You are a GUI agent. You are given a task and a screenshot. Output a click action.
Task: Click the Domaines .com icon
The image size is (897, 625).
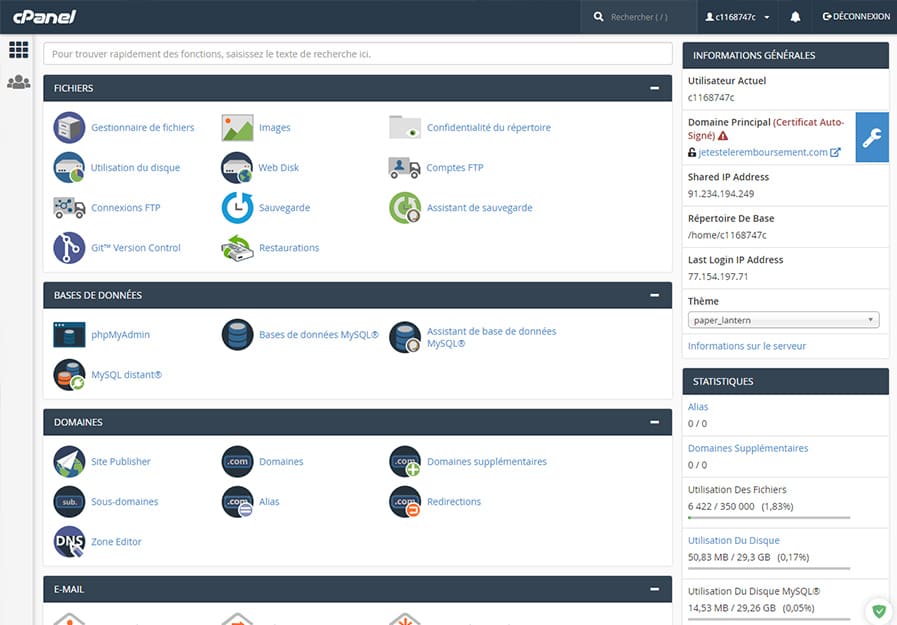[x=237, y=461]
